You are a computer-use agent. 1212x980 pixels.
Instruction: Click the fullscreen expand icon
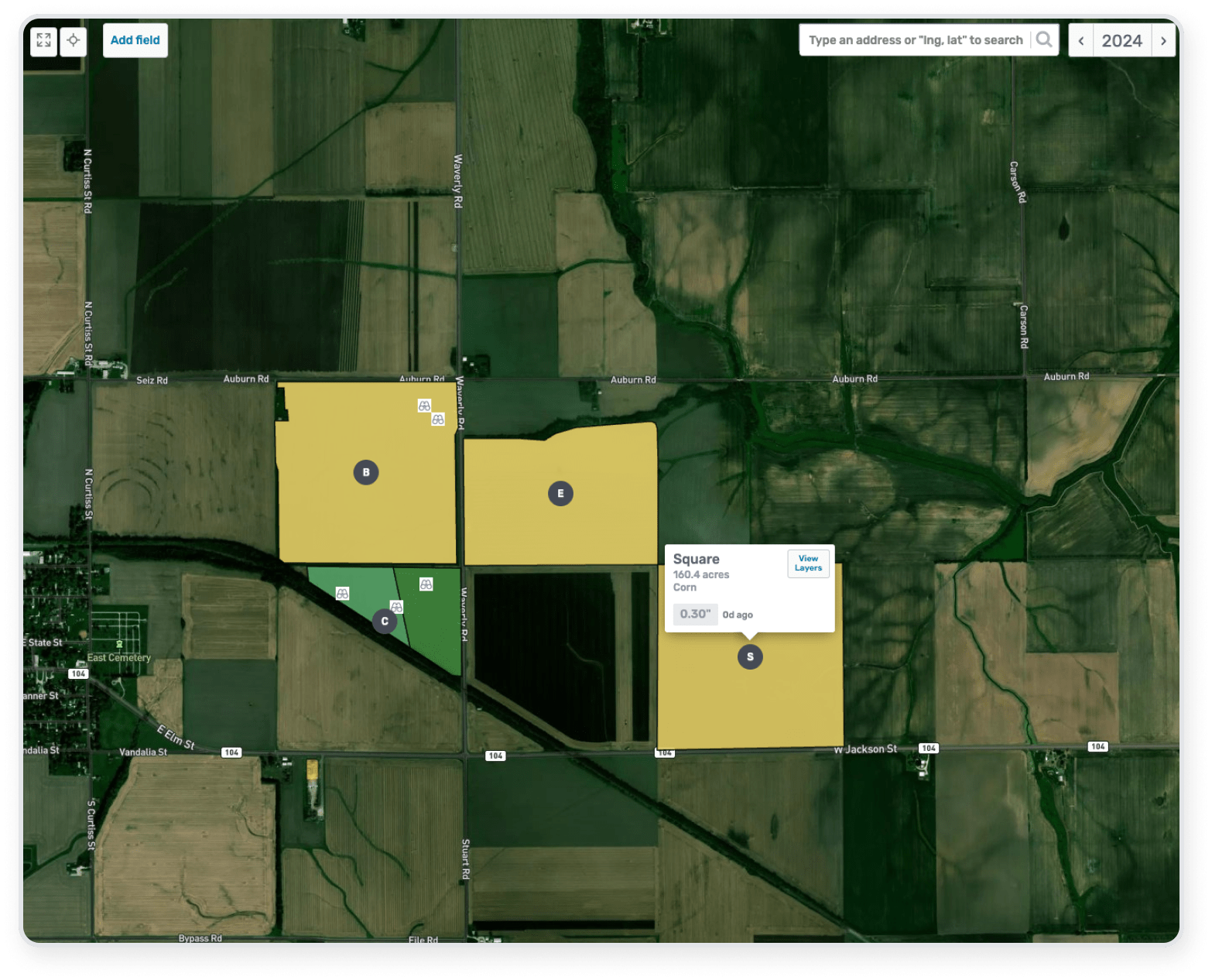coord(43,40)
